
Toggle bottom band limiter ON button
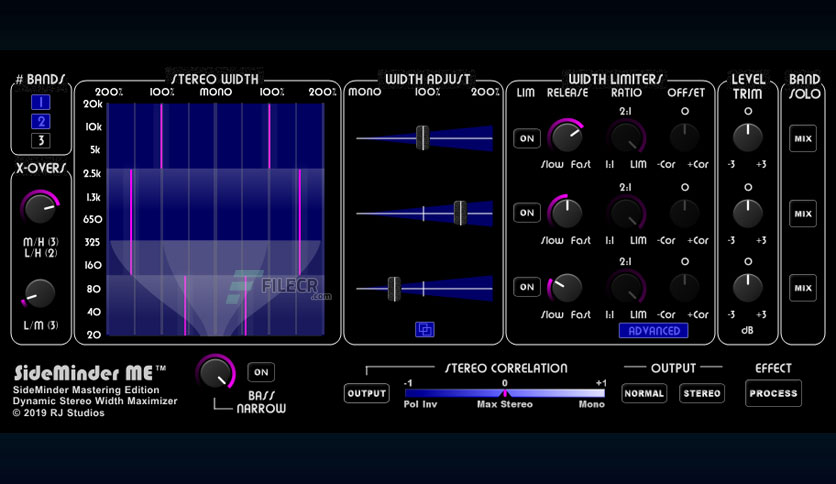[527, 287]
